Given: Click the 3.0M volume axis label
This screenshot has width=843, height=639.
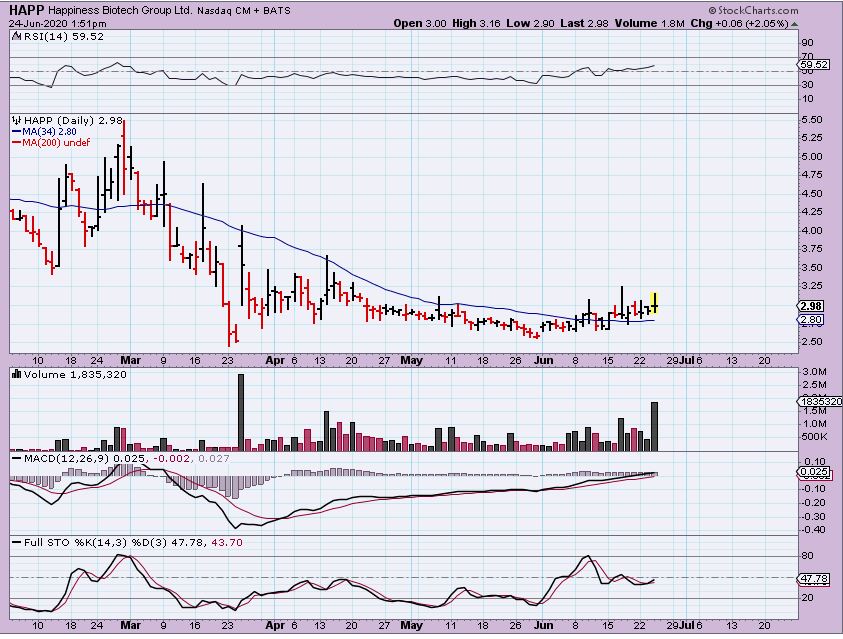Looking at the screenshot, I should 814,371.
